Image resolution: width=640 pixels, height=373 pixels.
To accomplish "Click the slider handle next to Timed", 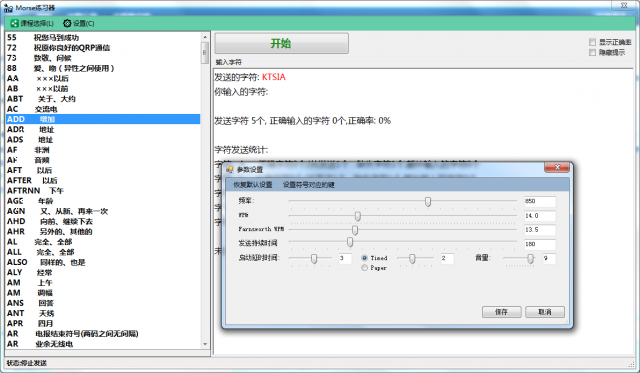I will click(412, 258).
